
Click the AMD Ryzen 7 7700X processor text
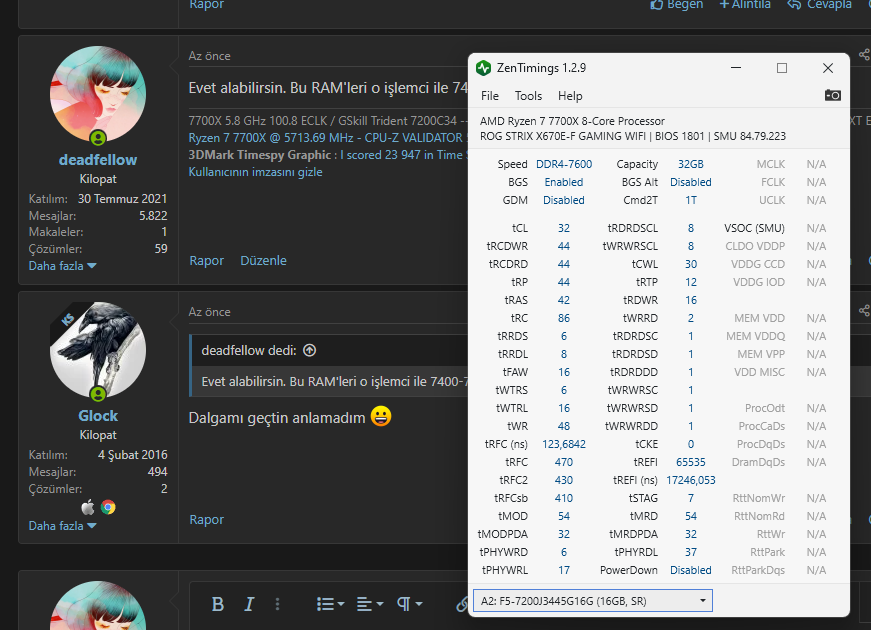(572, 121)
